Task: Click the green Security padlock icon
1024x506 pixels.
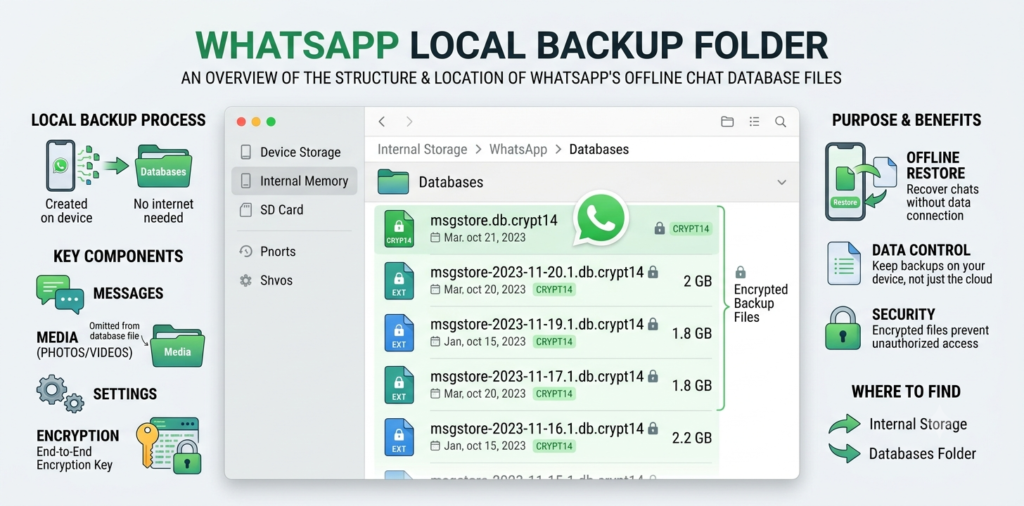Action: click(x=843, y=328)
